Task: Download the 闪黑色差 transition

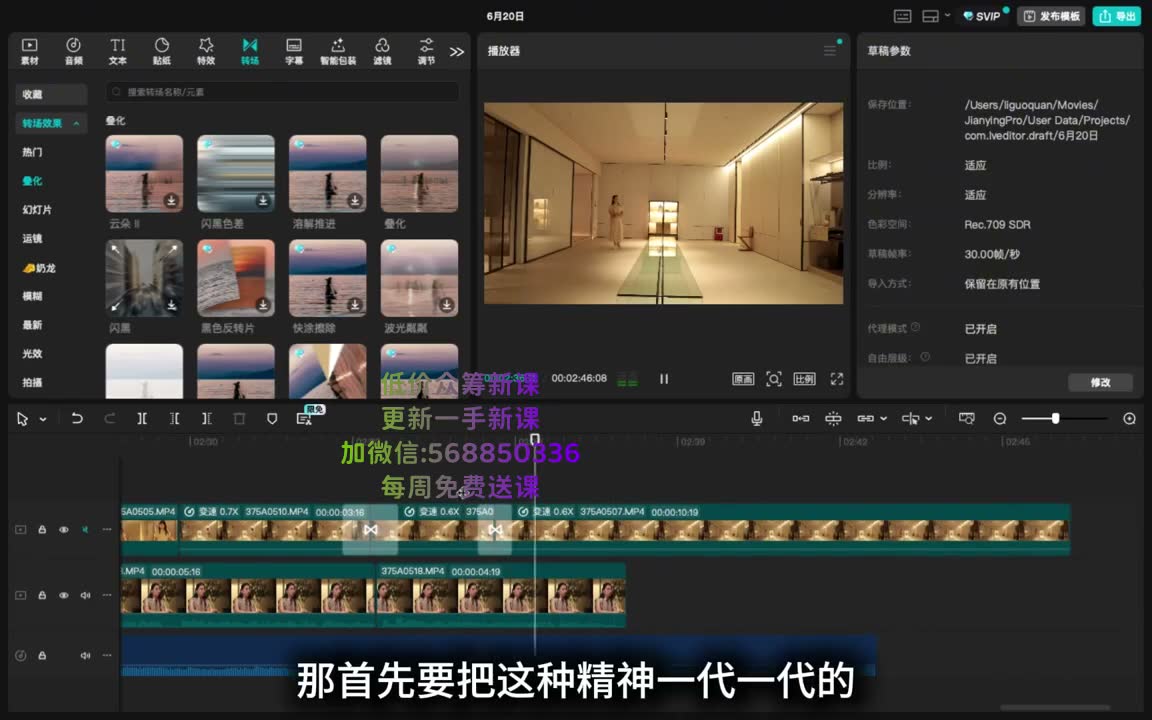Action: click(x=263, y=201)
